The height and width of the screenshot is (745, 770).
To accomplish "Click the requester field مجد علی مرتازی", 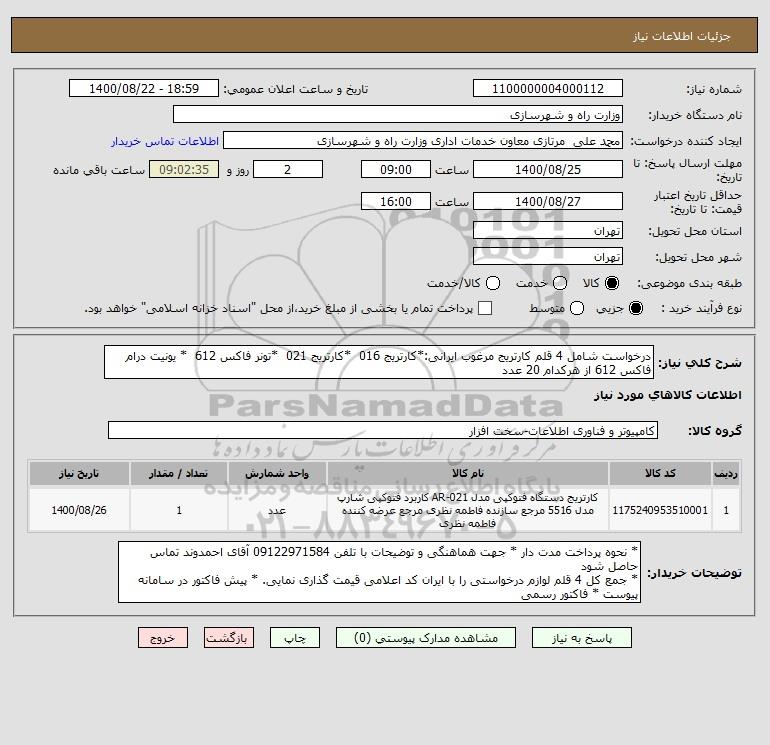I will (x=423, y=141).
